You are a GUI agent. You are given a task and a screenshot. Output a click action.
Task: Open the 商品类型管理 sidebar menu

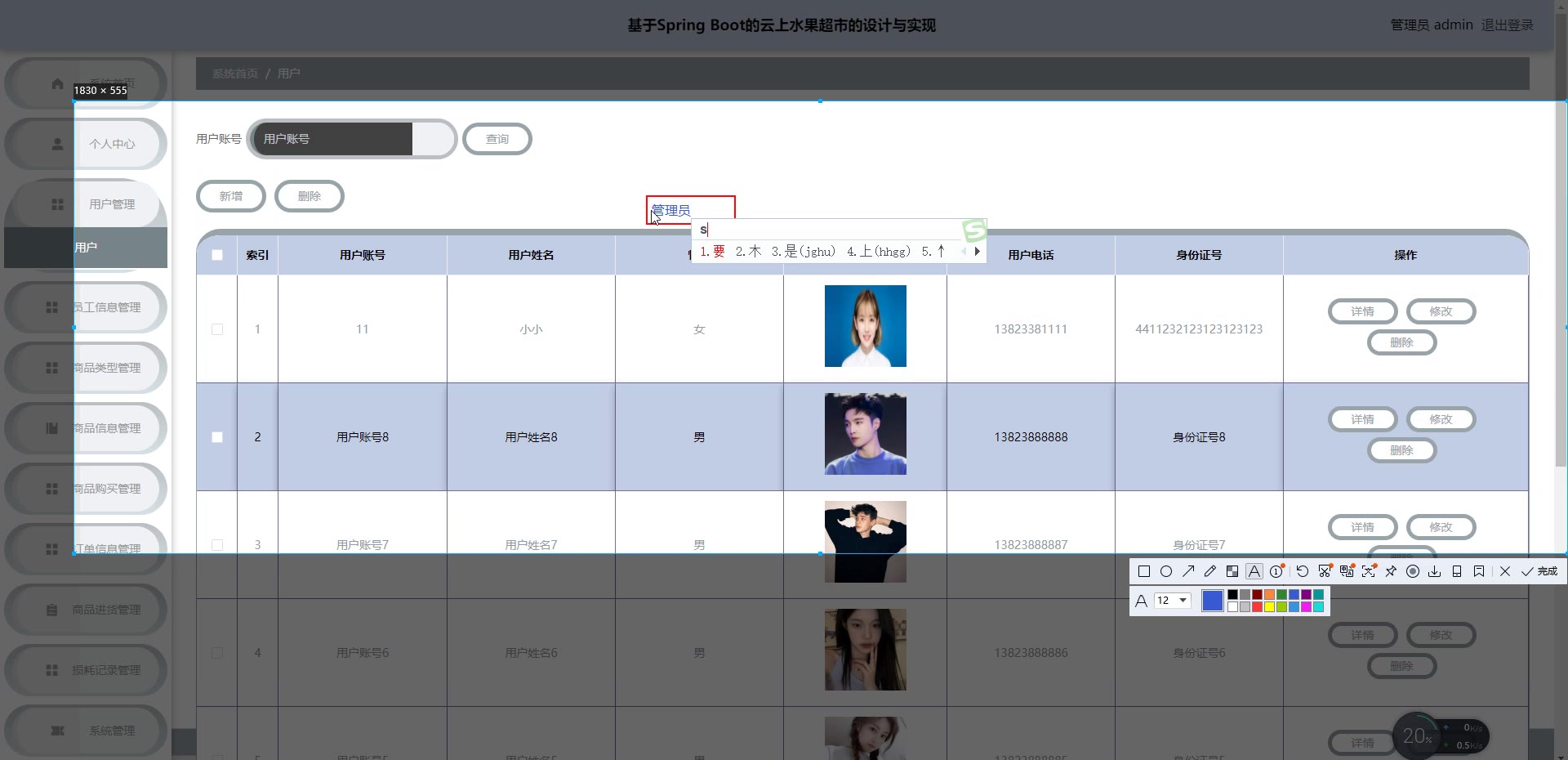(86, 368)
